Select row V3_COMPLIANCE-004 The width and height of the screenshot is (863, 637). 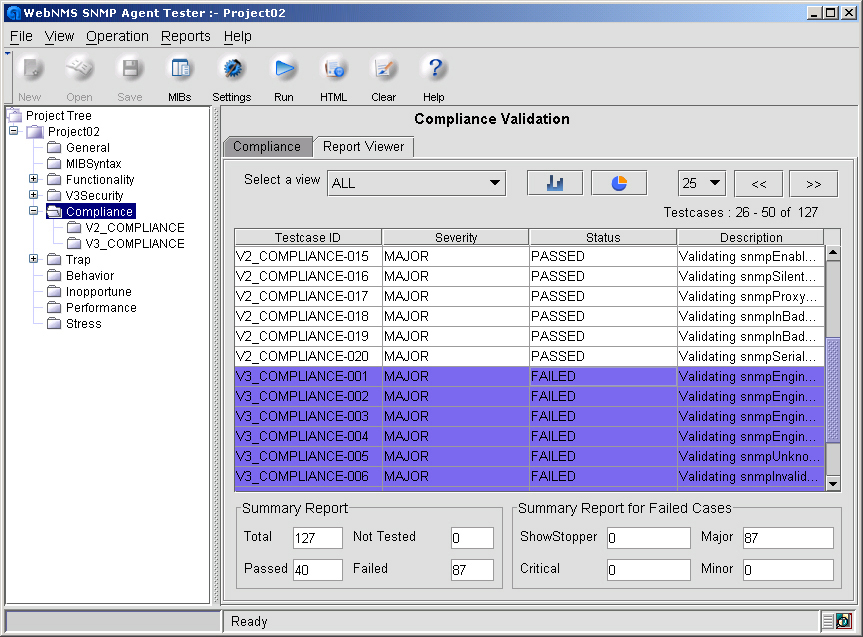(x=529, y=437)
